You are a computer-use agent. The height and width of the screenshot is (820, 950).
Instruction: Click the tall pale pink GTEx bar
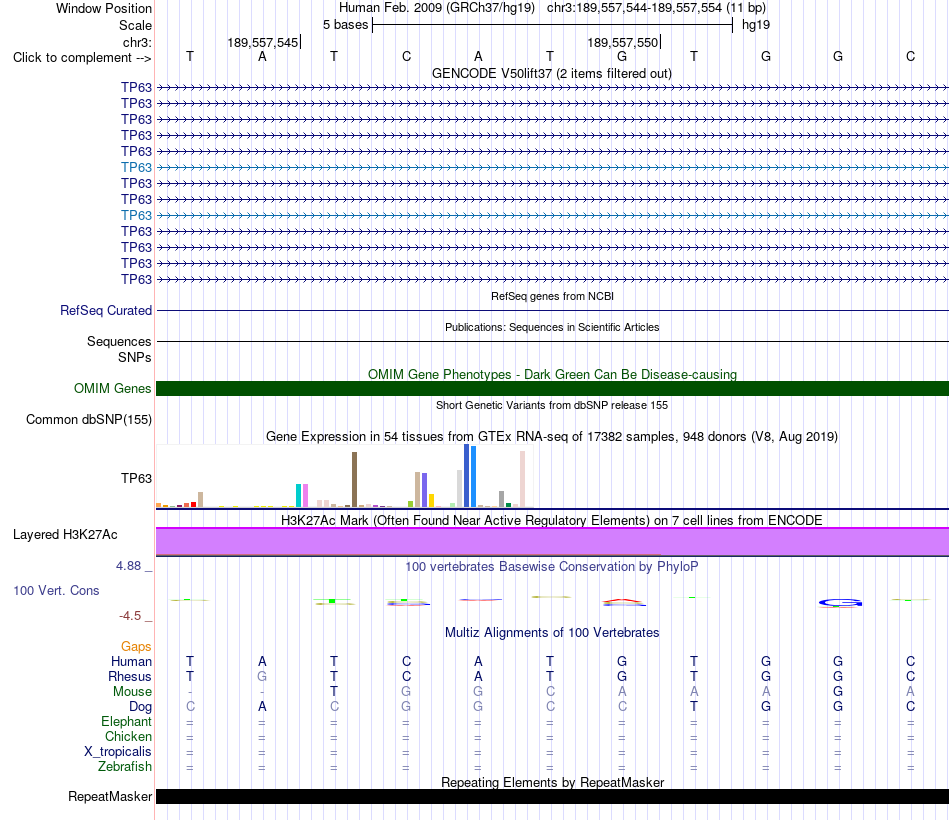pos(522,479)
